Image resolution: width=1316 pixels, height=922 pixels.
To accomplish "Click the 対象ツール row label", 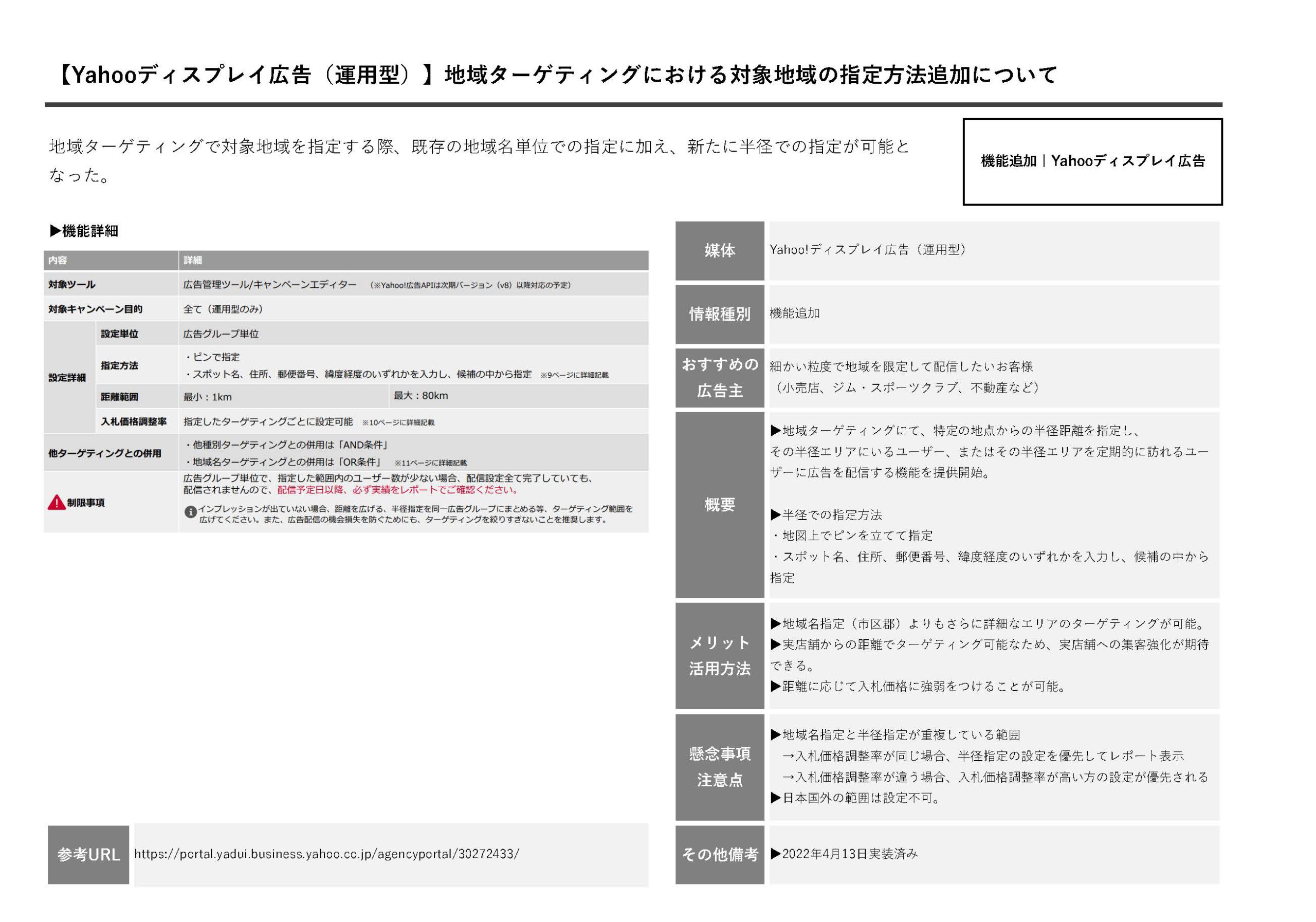I will coord(72,284).
